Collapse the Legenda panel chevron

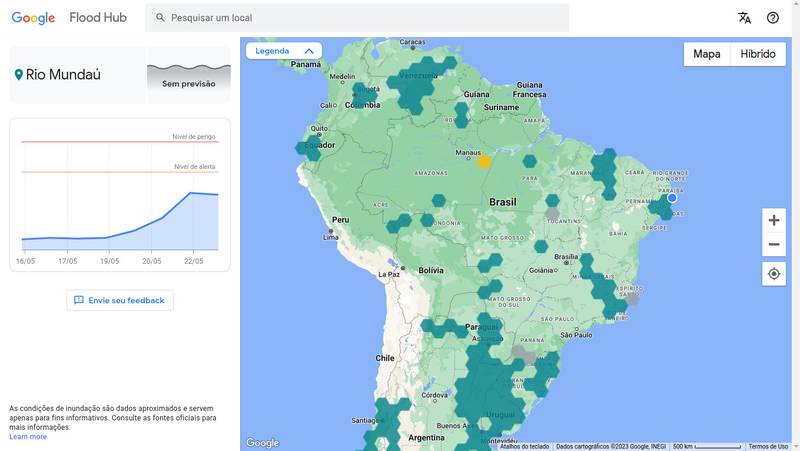click(309, 51)
